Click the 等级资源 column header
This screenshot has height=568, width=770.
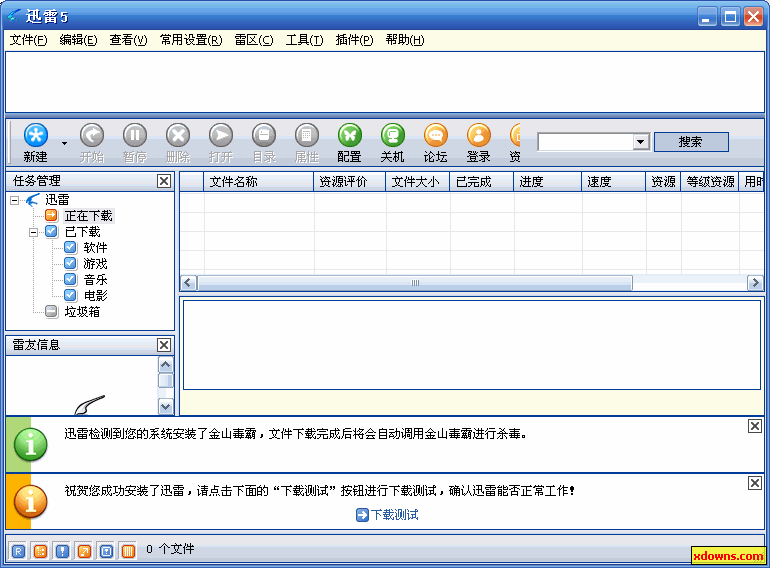tap(710, 182)
